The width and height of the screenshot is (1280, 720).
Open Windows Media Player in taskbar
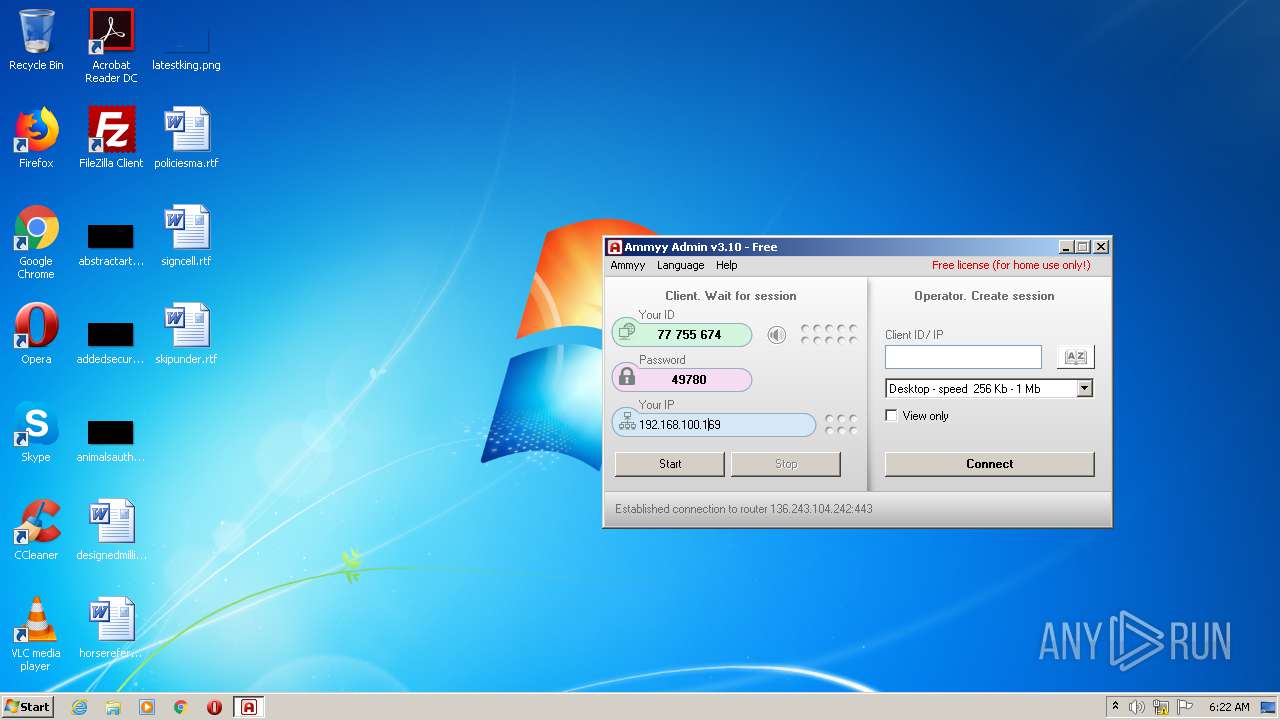(x=147, y=707)
